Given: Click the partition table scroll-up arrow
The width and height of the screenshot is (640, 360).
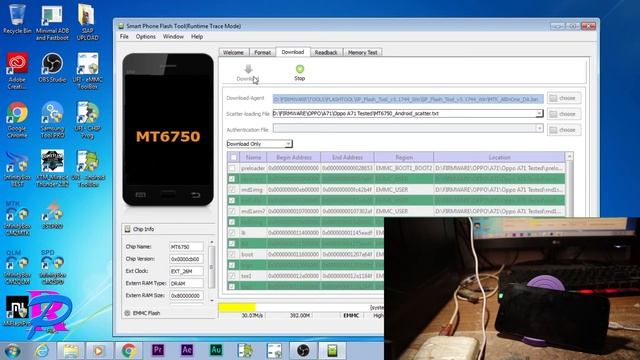Looking at the screenshot, I should click(x=569, y=156).
